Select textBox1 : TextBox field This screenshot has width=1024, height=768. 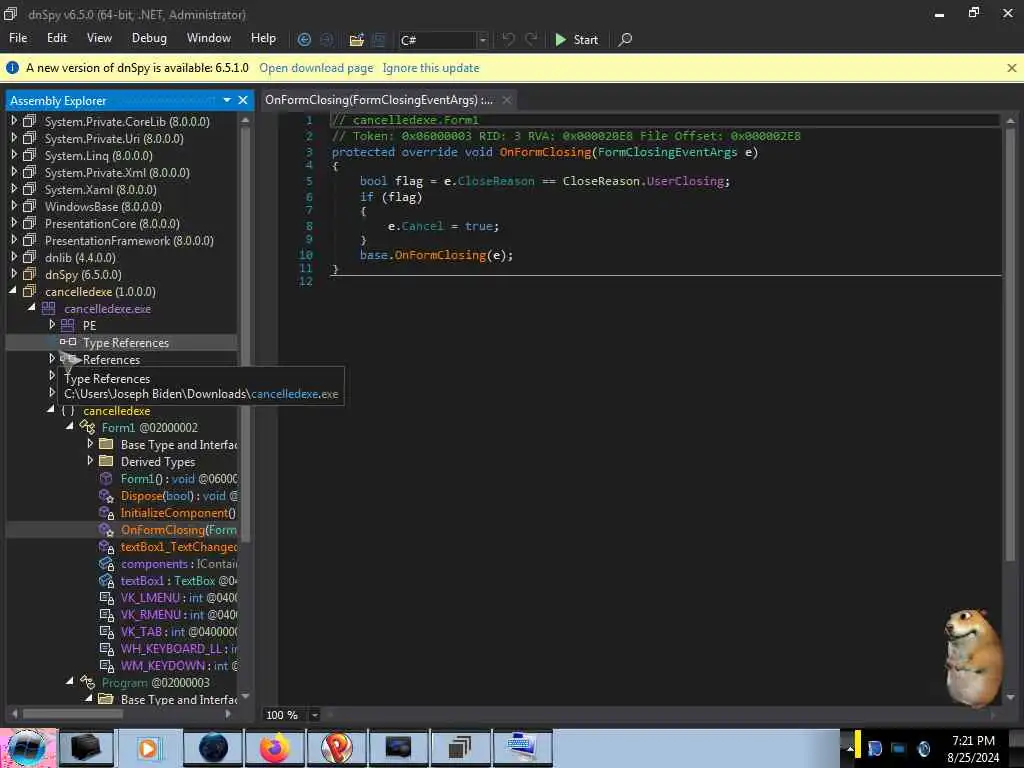(178, 581)
